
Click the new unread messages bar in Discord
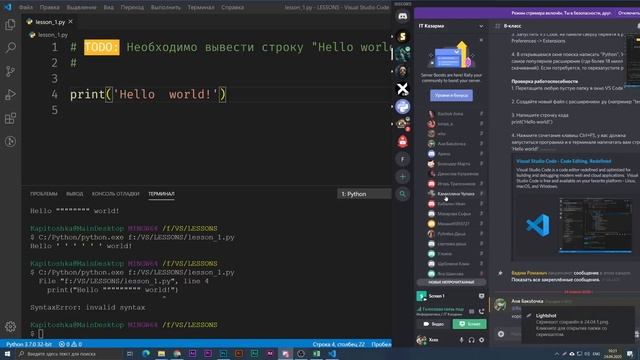pyautogui.click(x=451, y=282)
